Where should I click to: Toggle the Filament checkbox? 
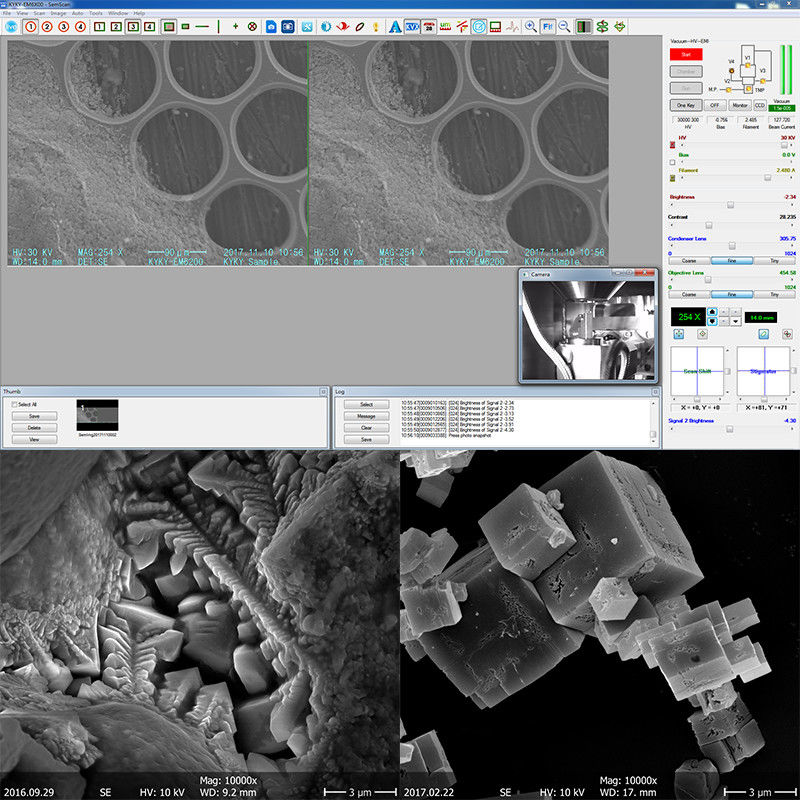tap(672, 178)
